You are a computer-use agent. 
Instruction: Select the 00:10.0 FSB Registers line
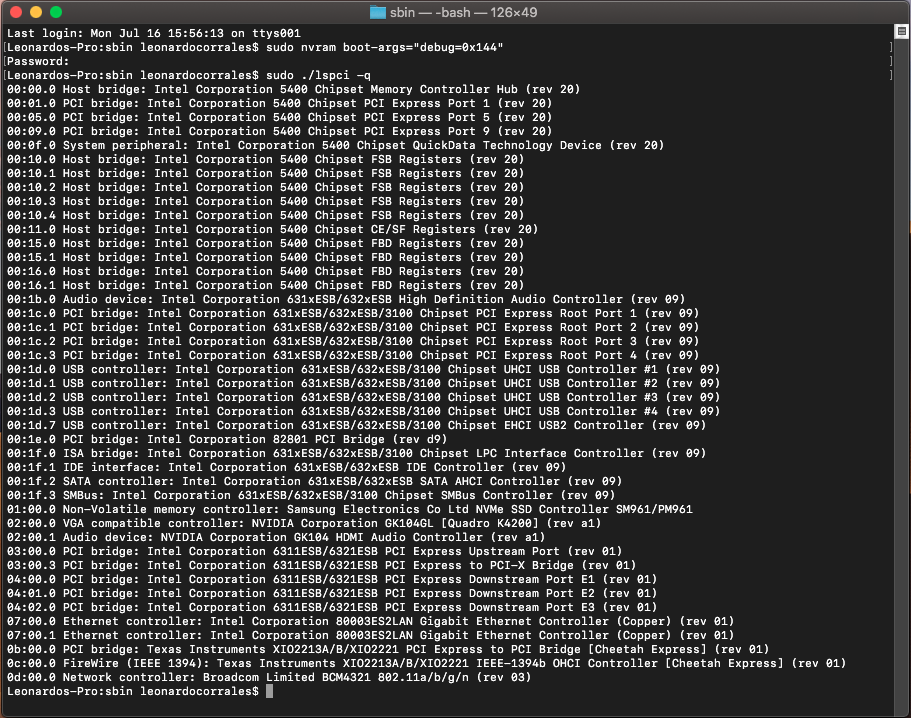(266, 159)
